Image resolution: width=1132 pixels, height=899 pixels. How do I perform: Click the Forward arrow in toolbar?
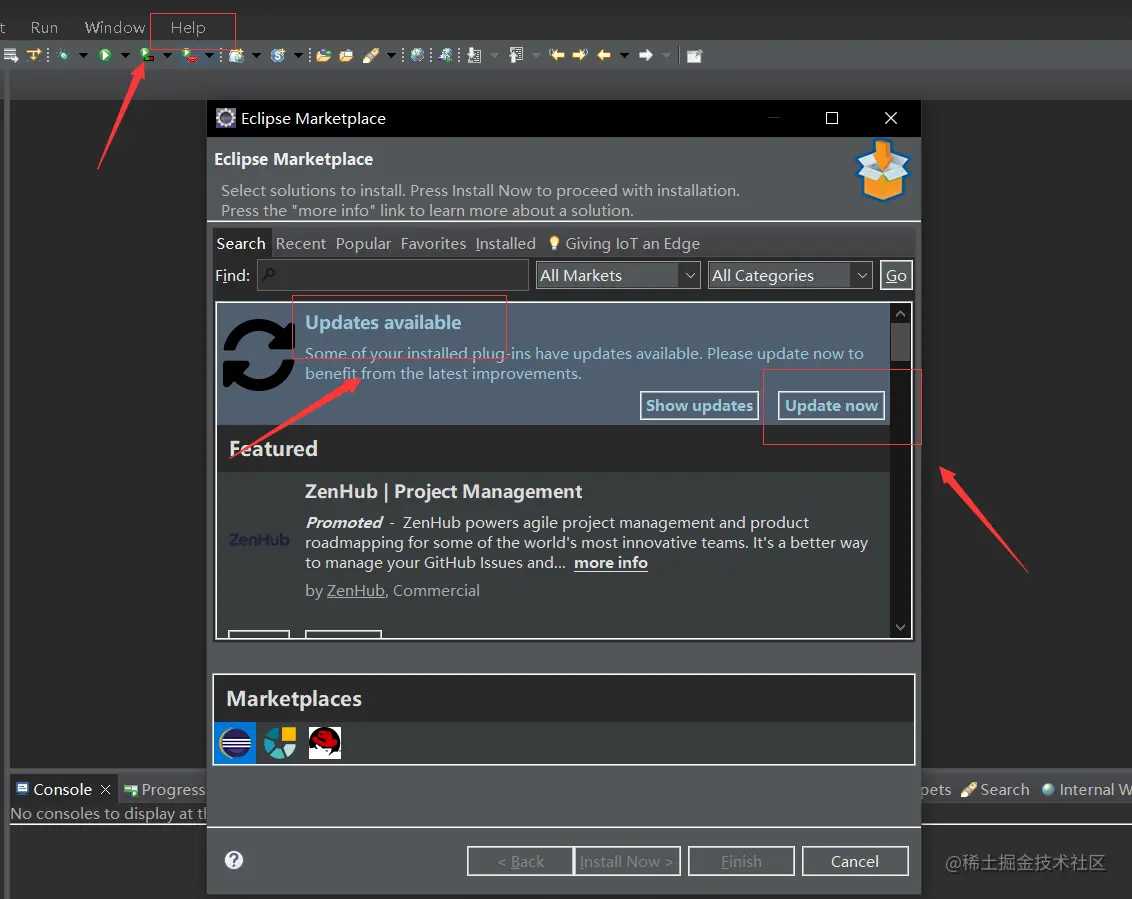pyautogui.click(x=646, y=55)
